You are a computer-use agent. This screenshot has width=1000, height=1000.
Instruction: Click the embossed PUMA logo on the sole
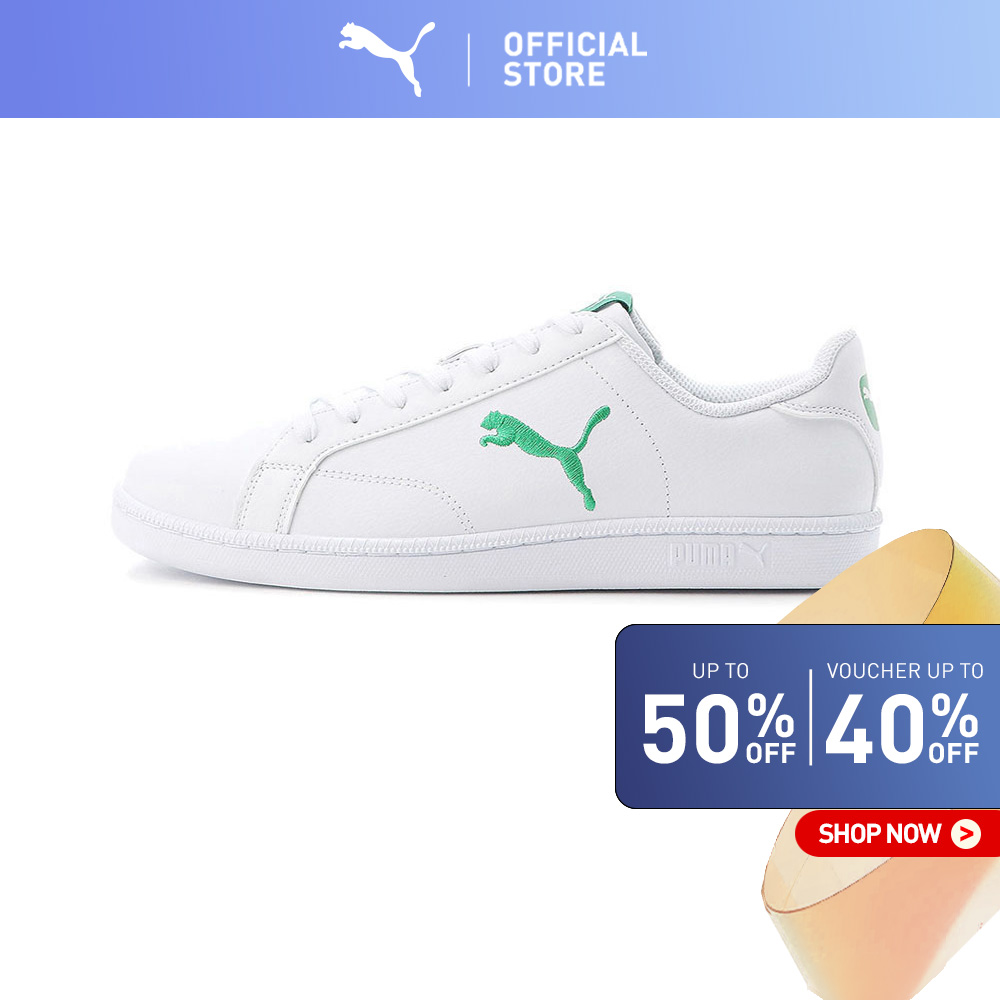[x=717, y=554]
